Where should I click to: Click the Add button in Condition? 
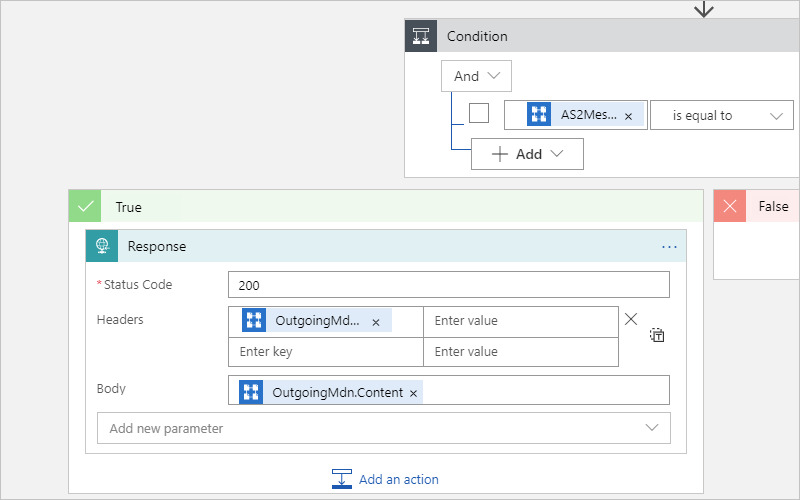click(527, 154)
